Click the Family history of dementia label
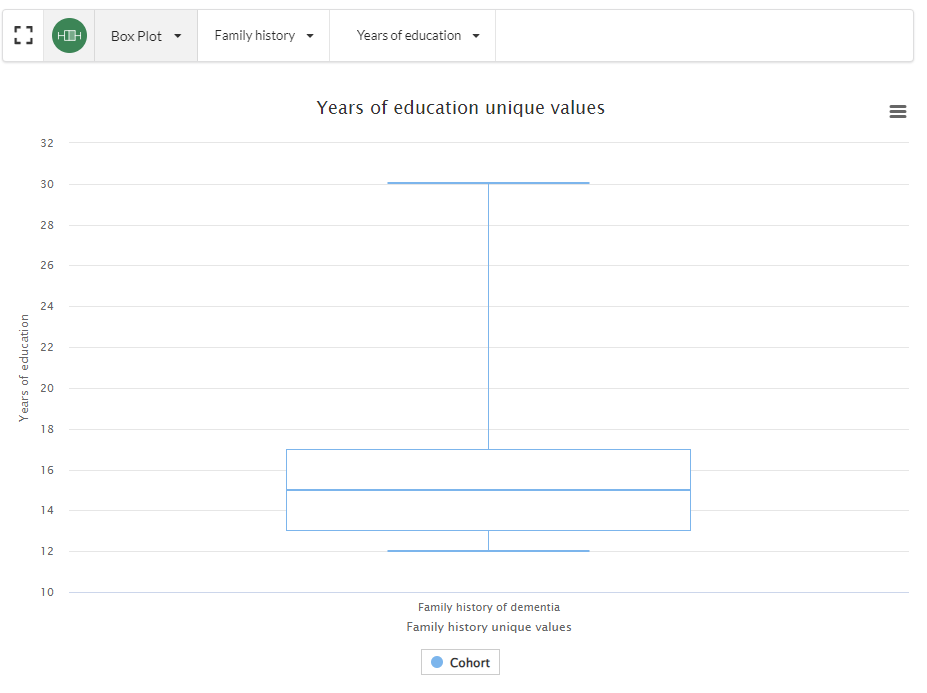 488,607
